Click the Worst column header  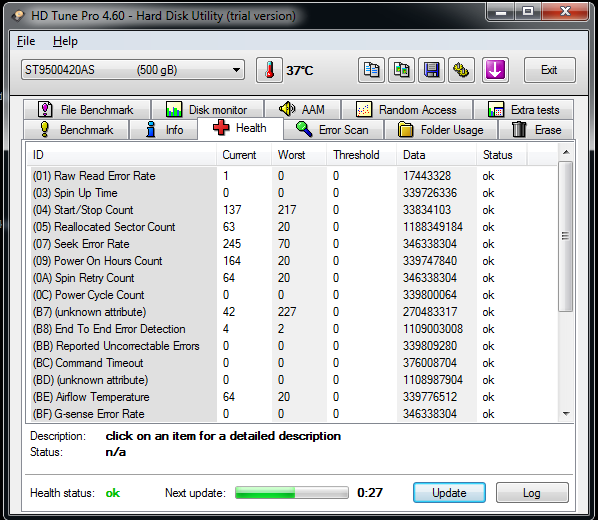(x=299, y=155)
